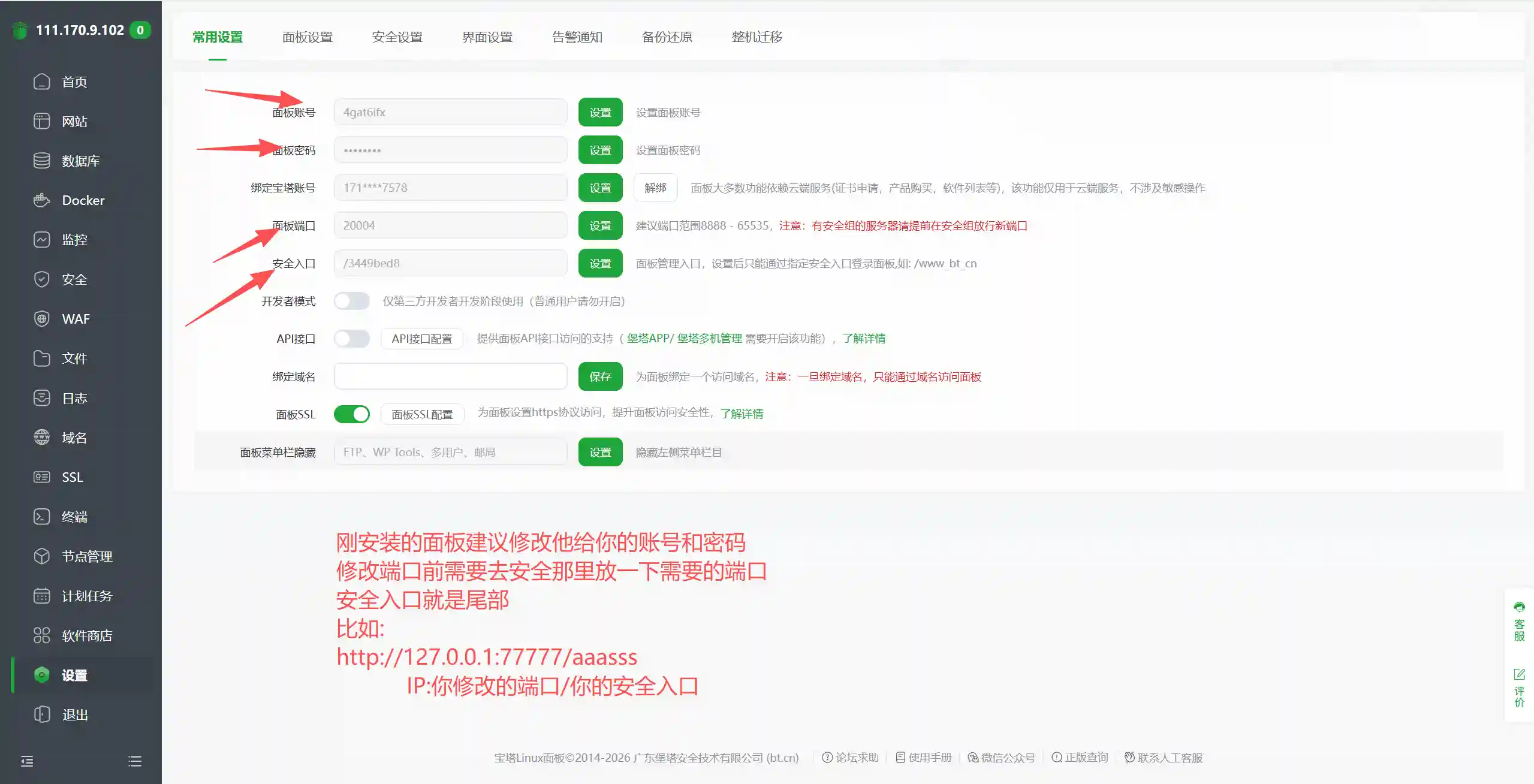Open the 终端 terminal icon in sidebar

click(x=41, y=517)
